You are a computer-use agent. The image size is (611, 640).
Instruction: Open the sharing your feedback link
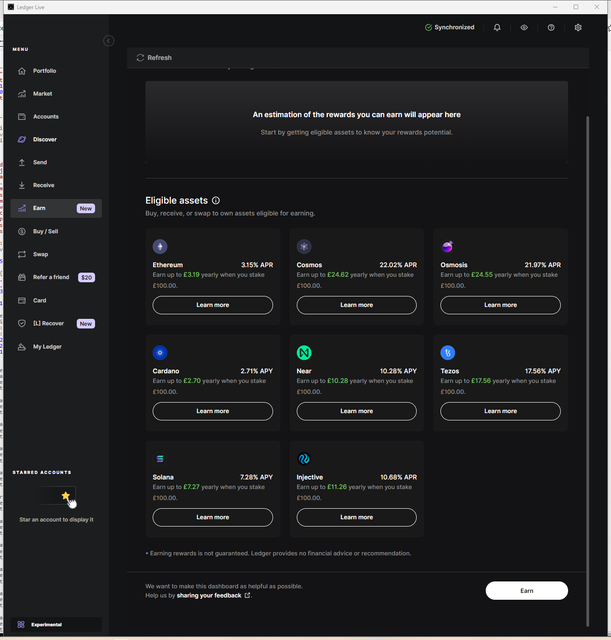pos(213,596)
